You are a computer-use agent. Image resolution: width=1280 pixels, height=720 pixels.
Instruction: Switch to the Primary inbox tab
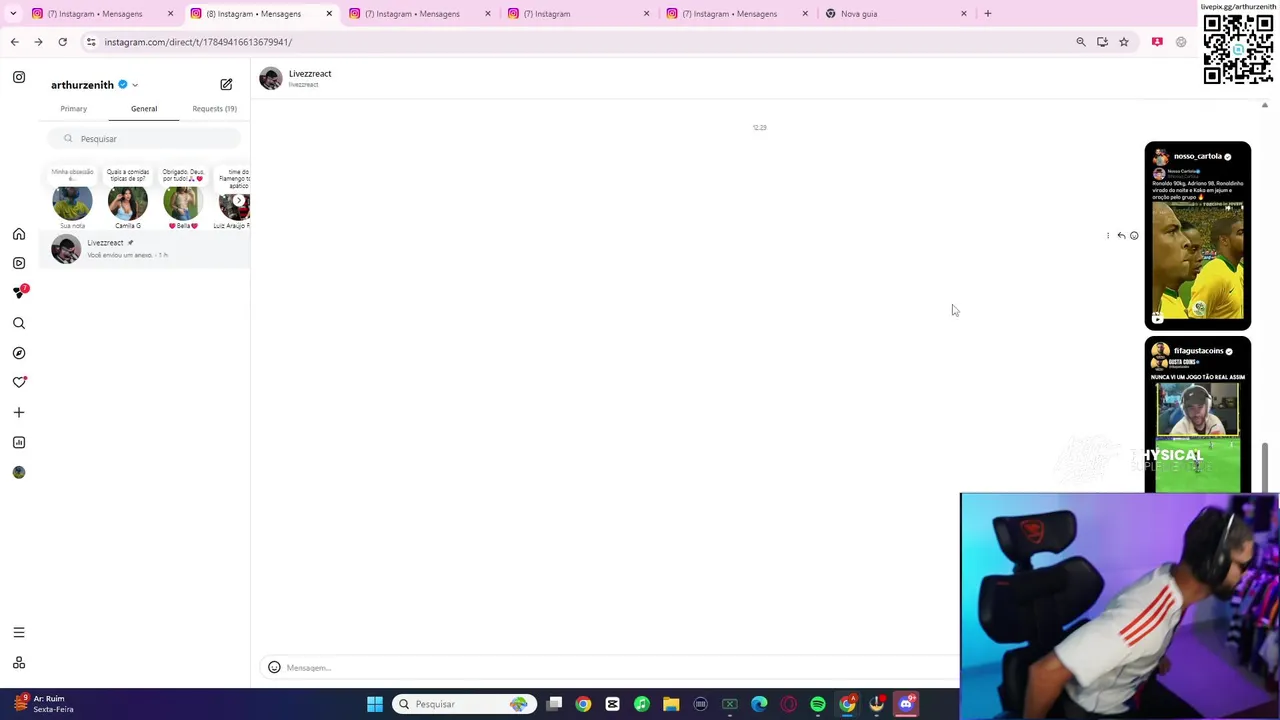73,108
